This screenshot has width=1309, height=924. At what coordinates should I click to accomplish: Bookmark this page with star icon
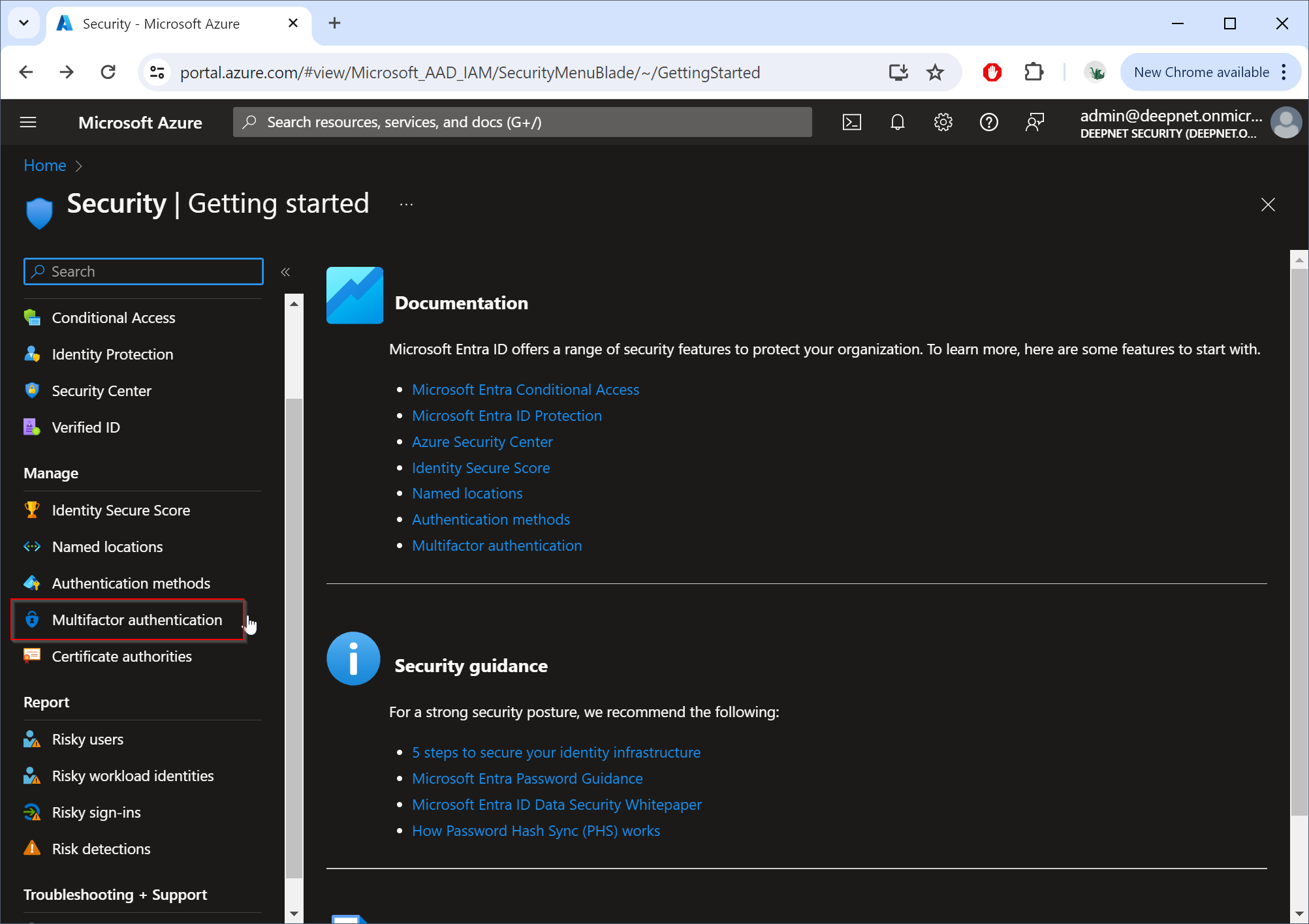tap(935, 72)
